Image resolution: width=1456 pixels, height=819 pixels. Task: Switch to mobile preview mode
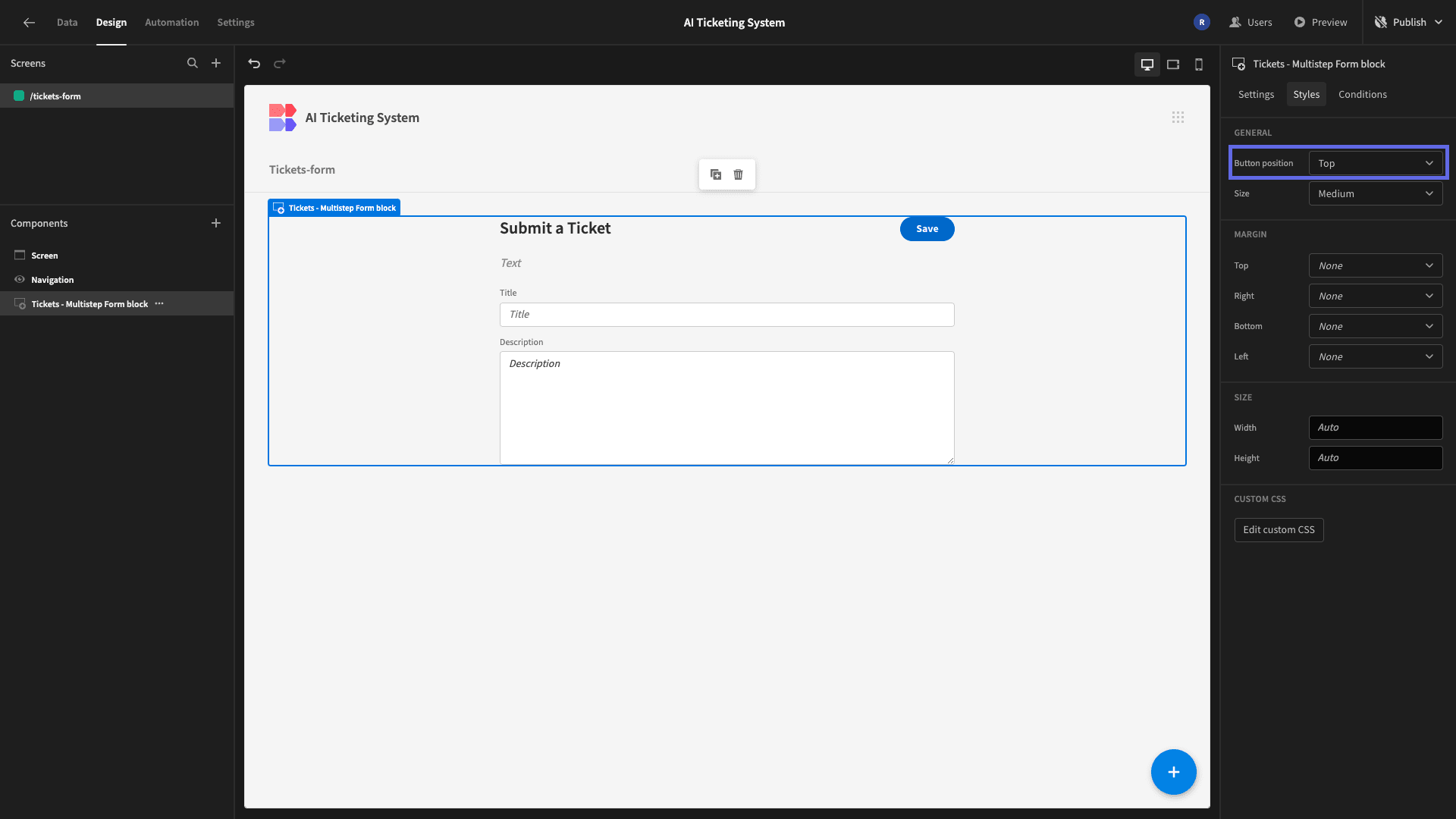pyautogui.click(x=1199, y=64)
